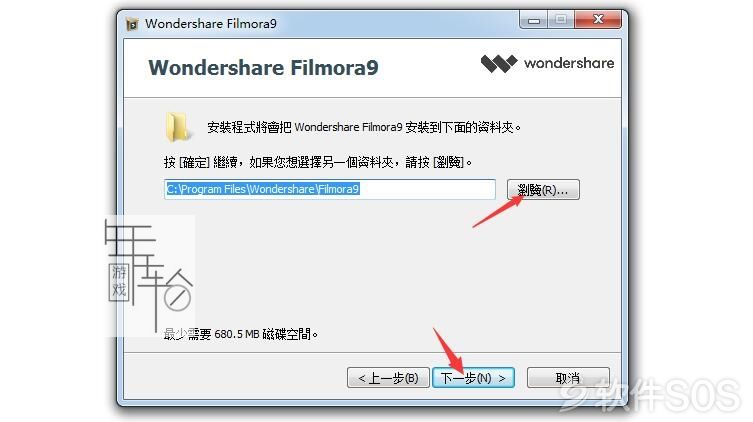Click the disabled maximize window button

click(x=560, y=20)
